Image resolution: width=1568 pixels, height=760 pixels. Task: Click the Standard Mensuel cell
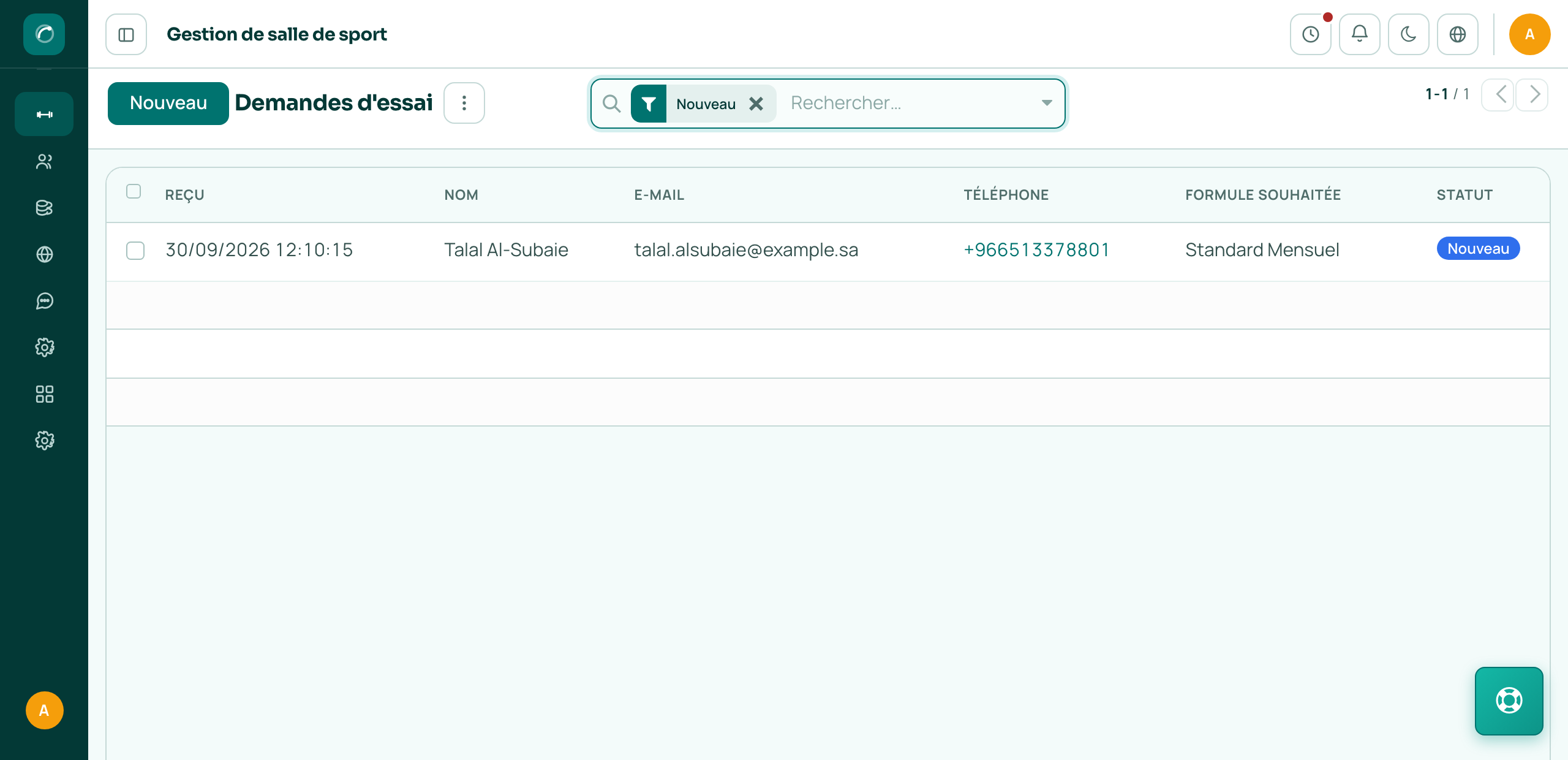[x=1262, y=249]
